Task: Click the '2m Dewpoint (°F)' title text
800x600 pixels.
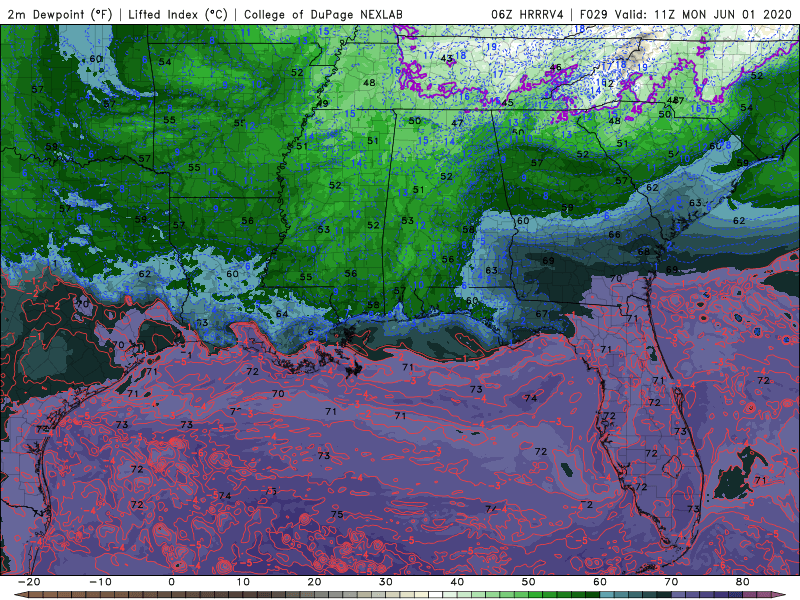Action: pos(60,14)
